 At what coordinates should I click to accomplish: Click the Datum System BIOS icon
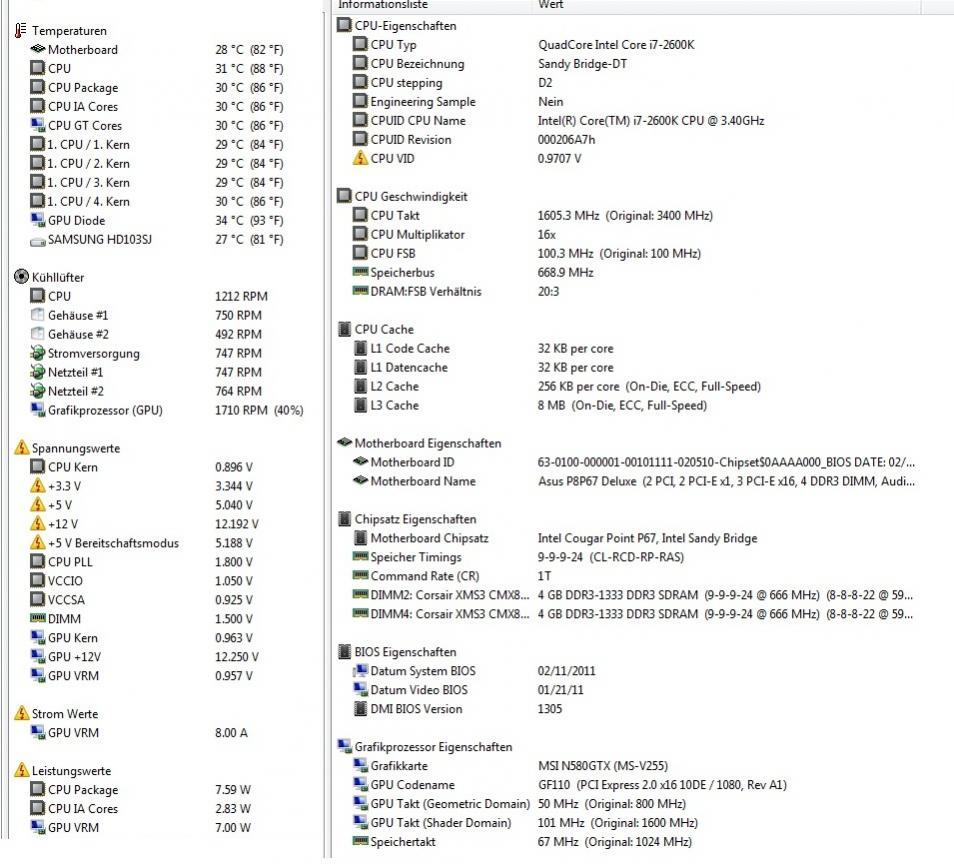pos(360,671)
